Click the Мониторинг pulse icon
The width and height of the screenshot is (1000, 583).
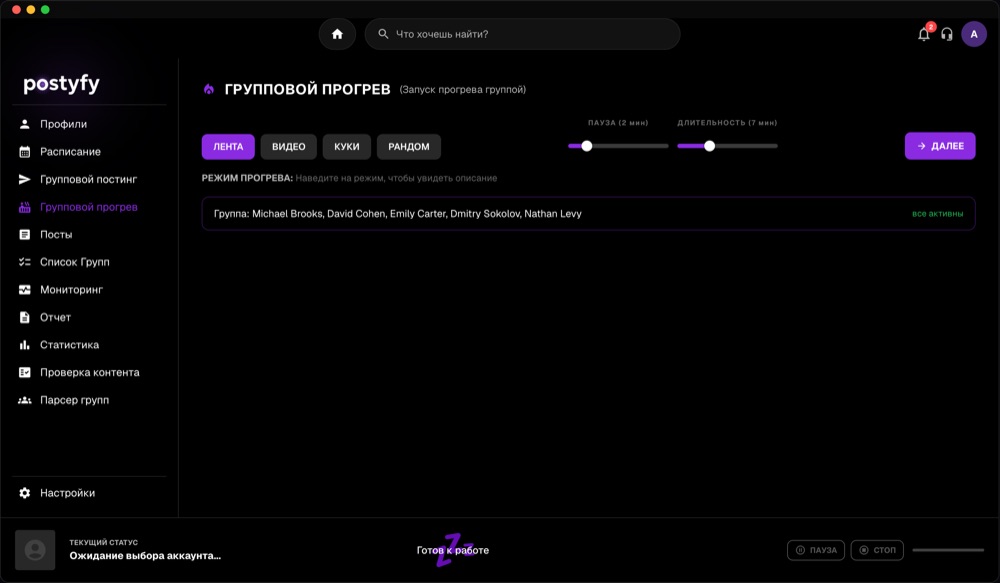[x=25, y=290]
